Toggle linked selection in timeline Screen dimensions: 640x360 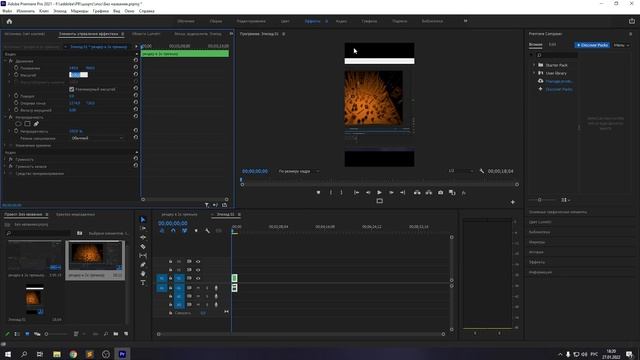(x=184, y=231)
